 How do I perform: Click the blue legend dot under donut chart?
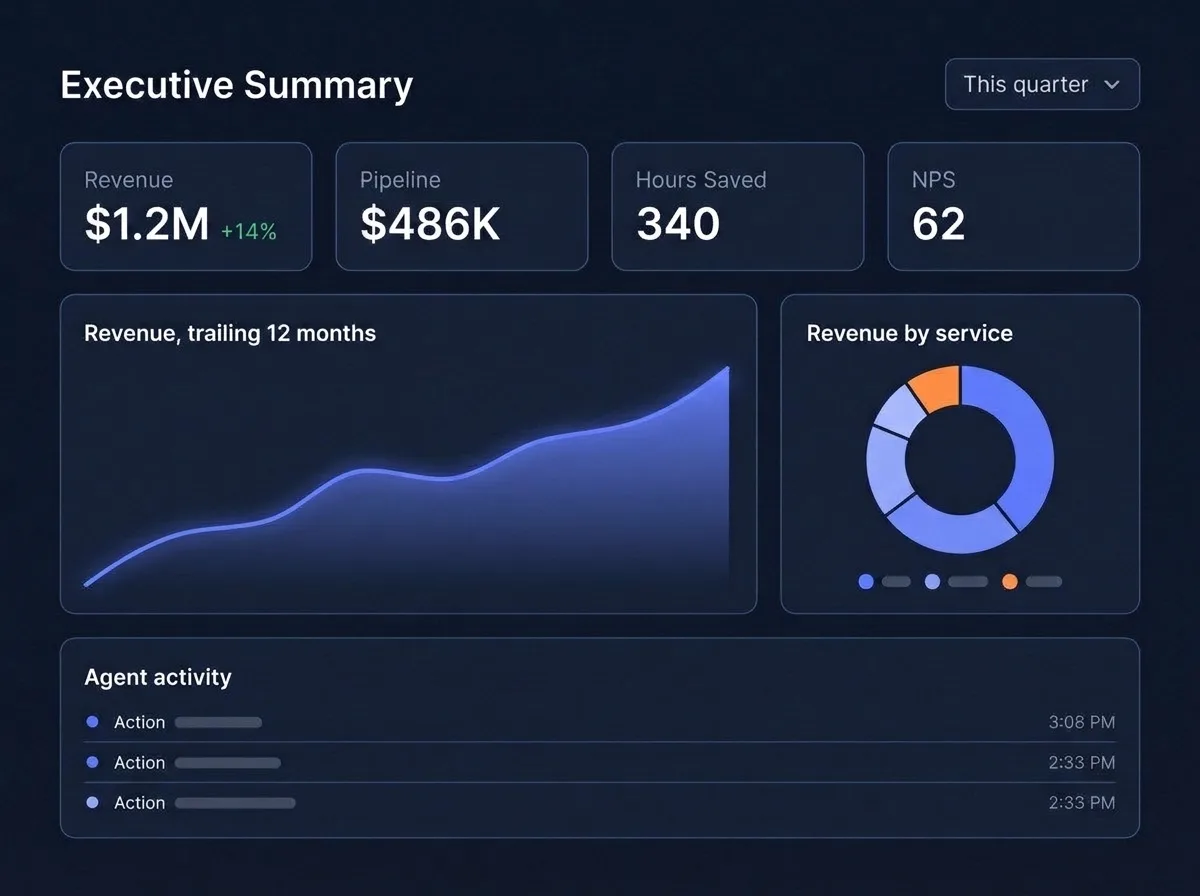click(866, 581)
